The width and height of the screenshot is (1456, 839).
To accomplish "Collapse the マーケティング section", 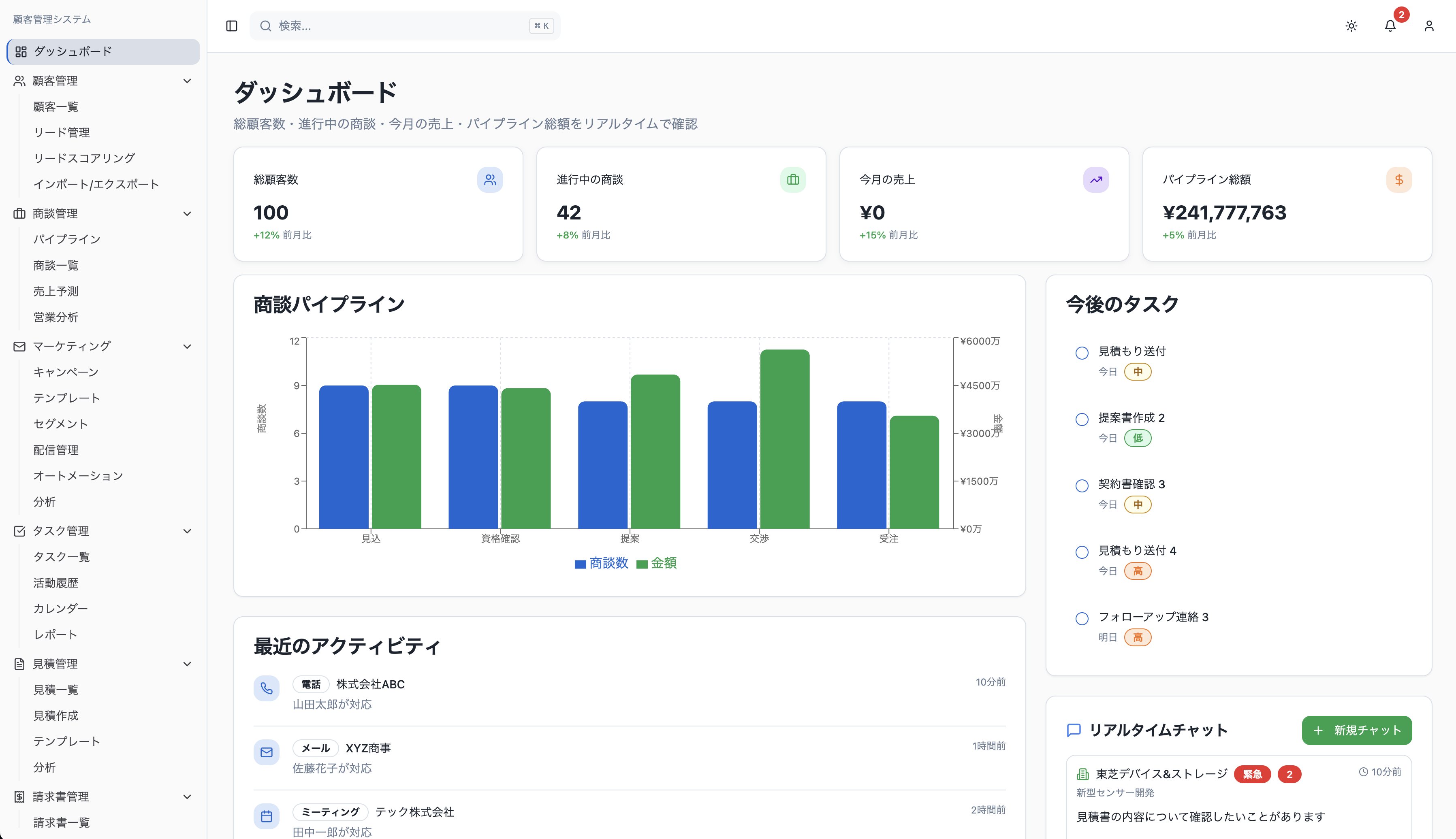I will pos(187,346).
